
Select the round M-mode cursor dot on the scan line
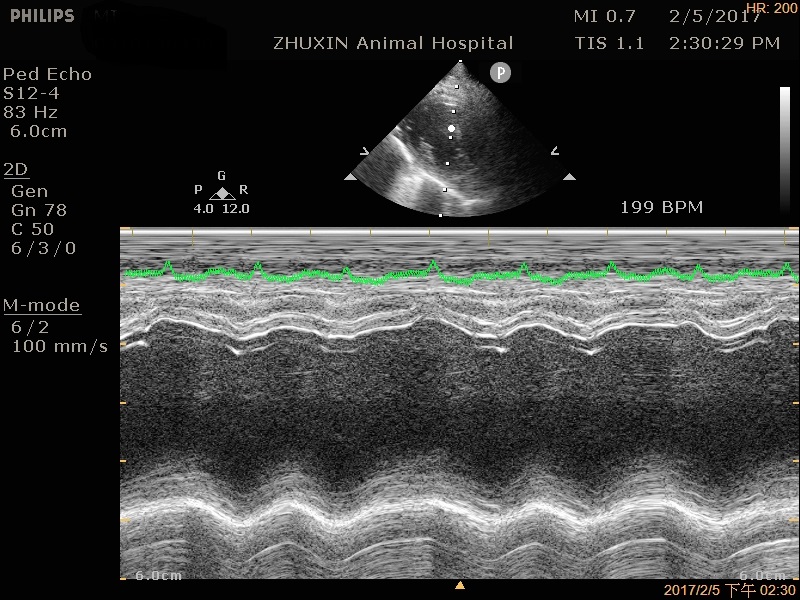pyautogui.click(x=452, y=129)
